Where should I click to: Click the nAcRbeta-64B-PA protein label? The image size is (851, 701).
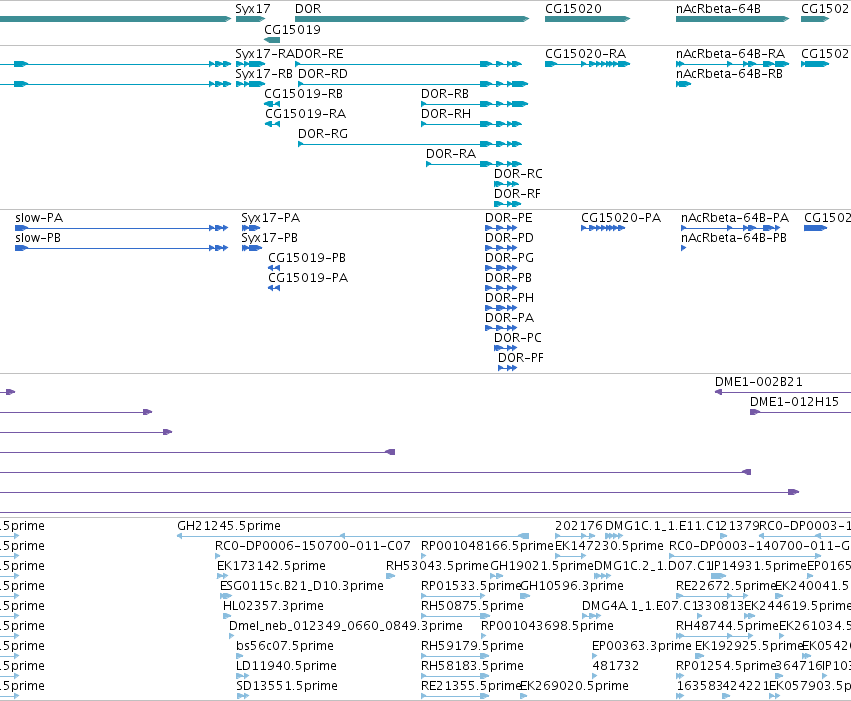pyautogui.click(x=734, y=218)
